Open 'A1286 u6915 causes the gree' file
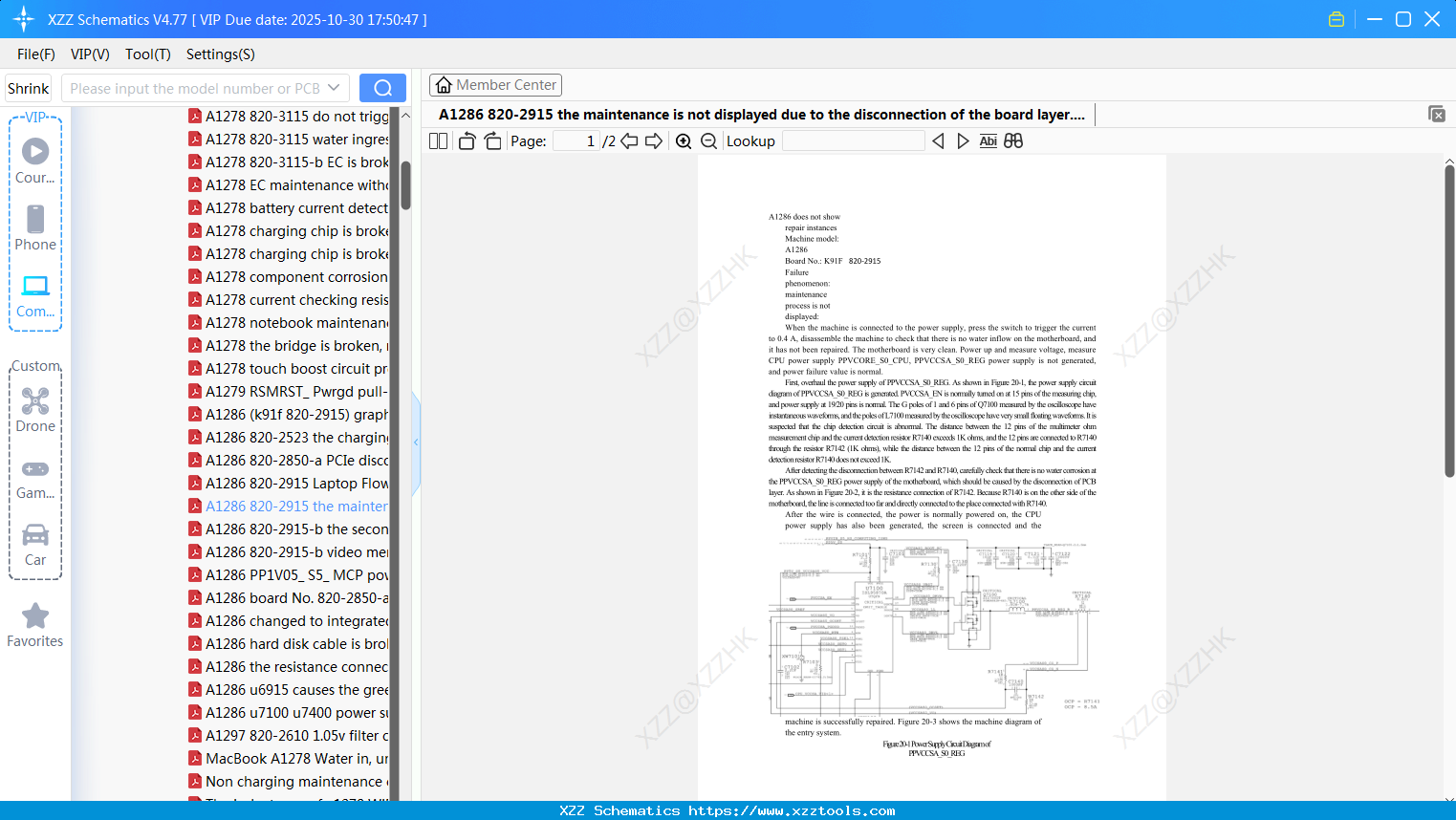Screen dimensions: 1456x820 click(289, 690)
